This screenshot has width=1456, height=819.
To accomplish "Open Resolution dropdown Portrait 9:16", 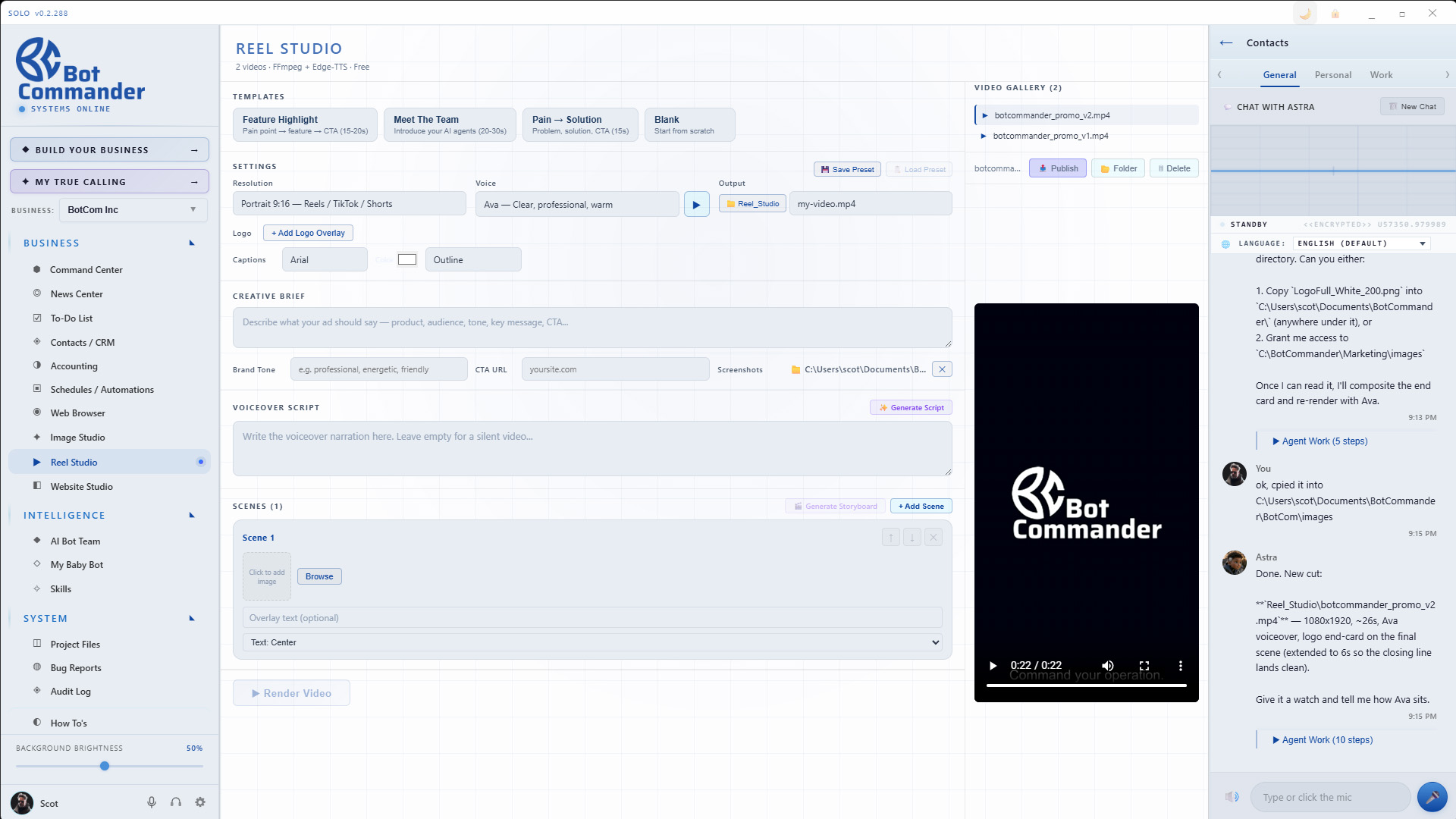I will click(350, 204).
